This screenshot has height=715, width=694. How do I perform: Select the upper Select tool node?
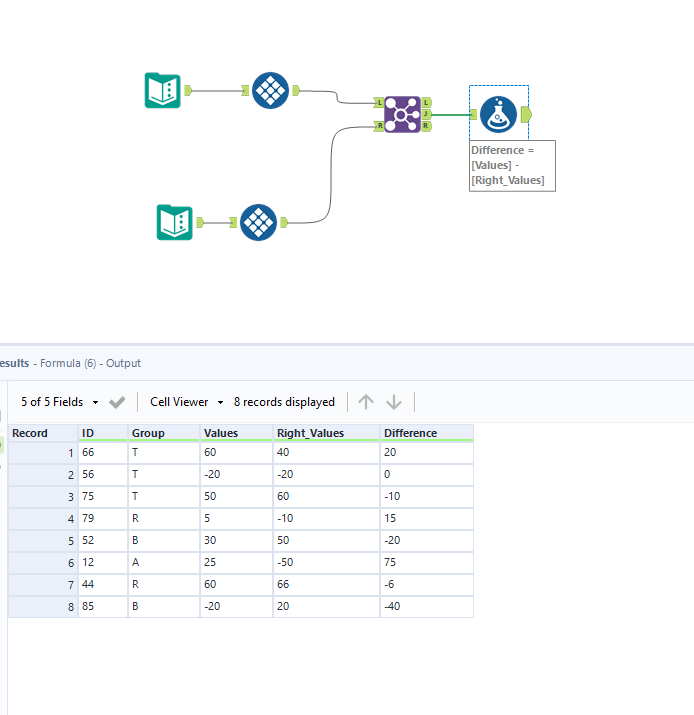pyautogui.click(x=270, y=90)
